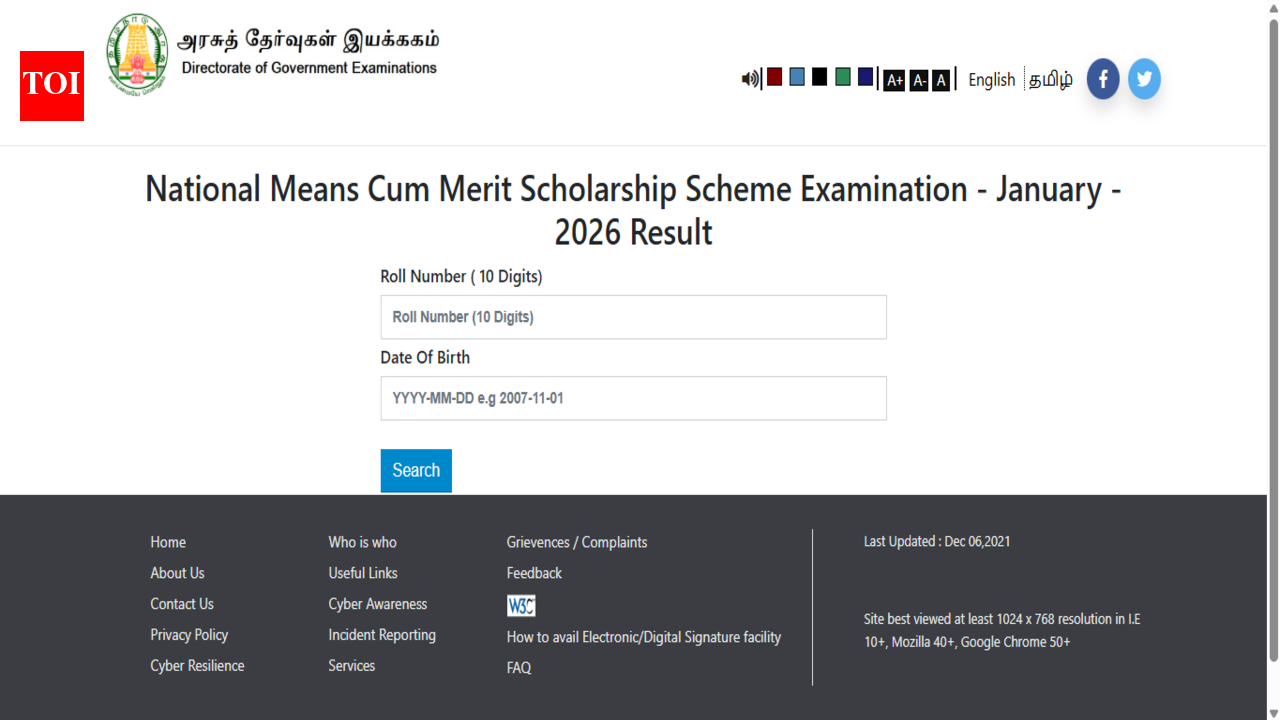Switch the site language to Tamil
Viewport: 1280px width, 720px height.
[1051, 80]
